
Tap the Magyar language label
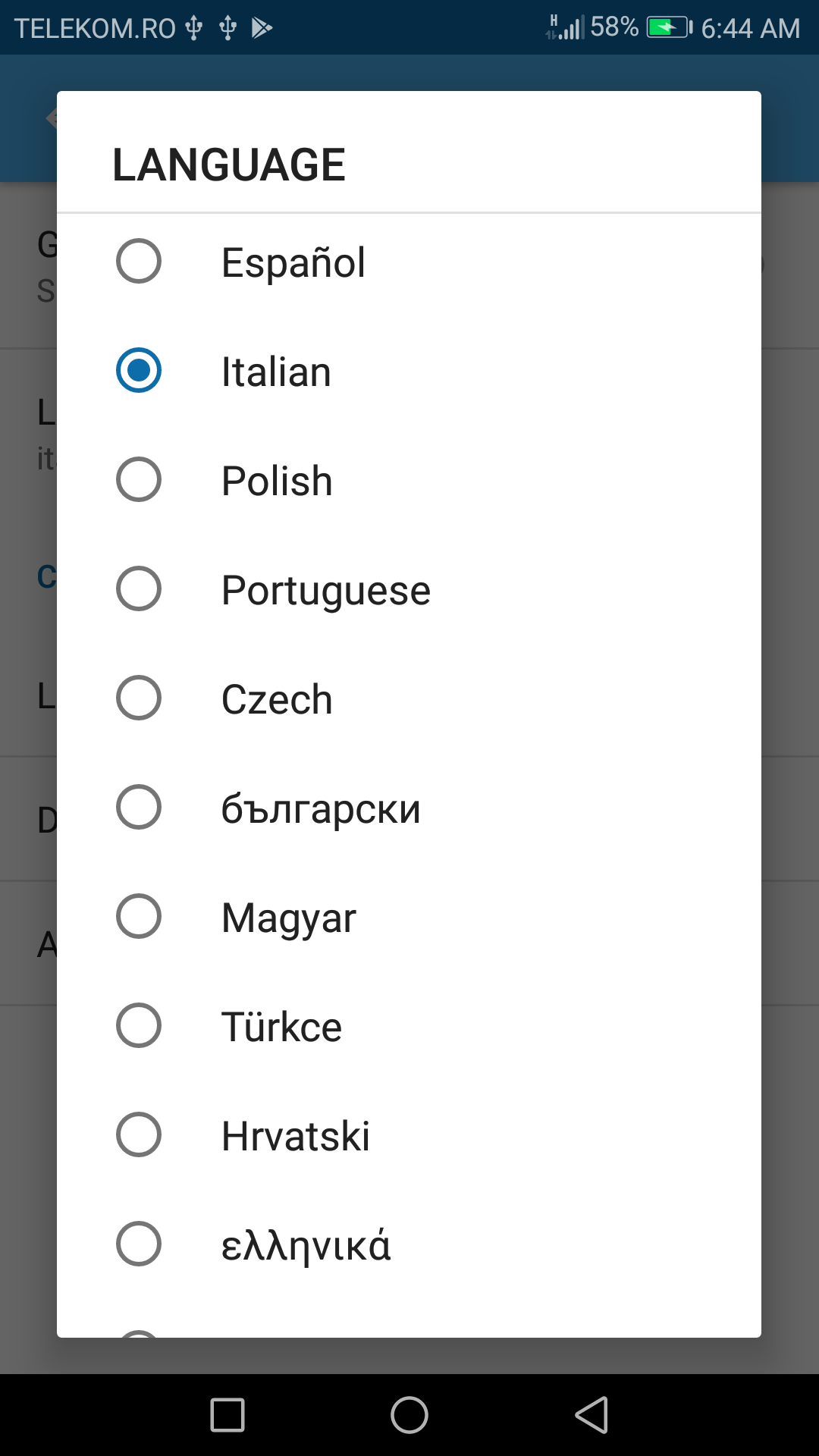(x=289, y=918)
